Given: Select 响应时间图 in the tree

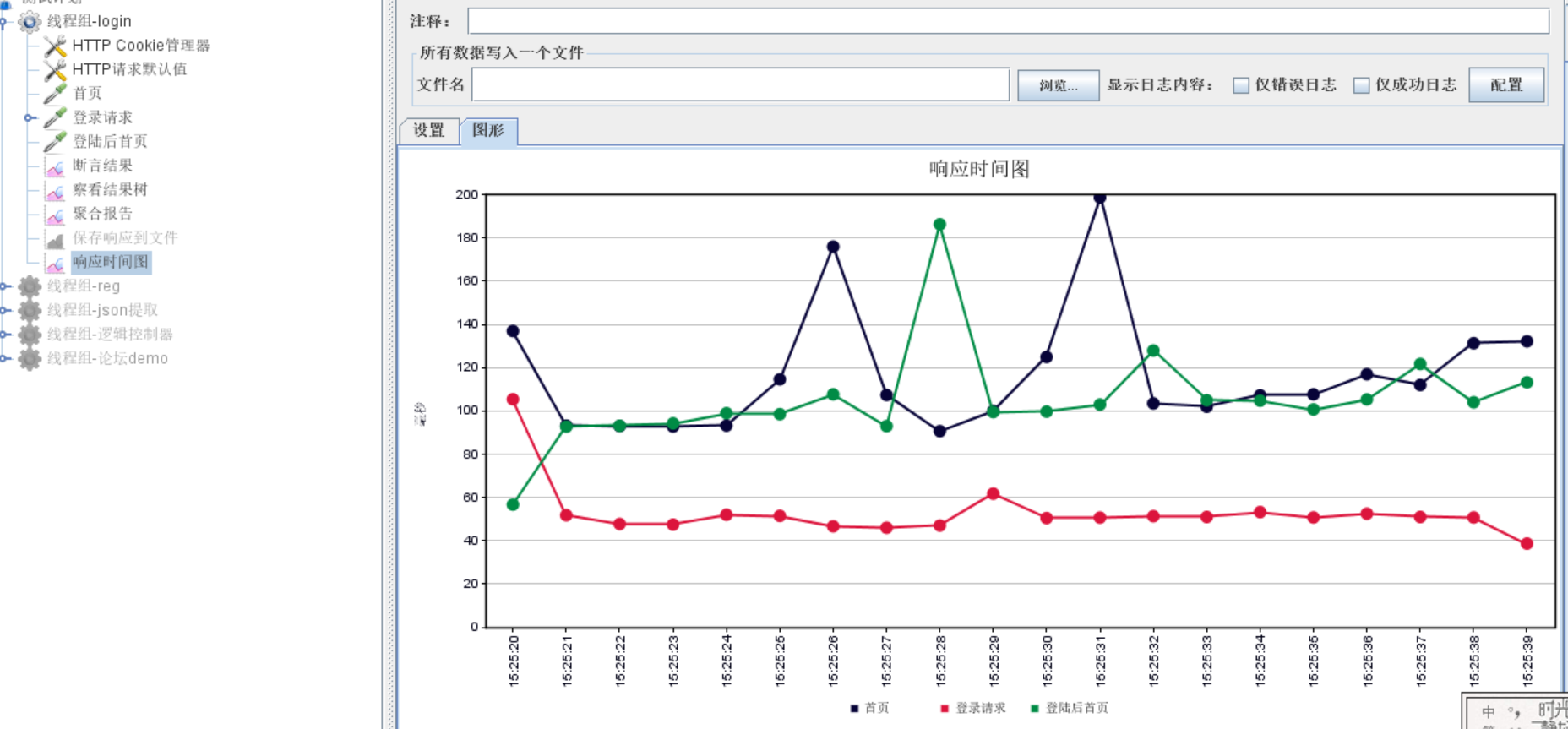Looking at the screenshot, I should (x=111, y=262).
